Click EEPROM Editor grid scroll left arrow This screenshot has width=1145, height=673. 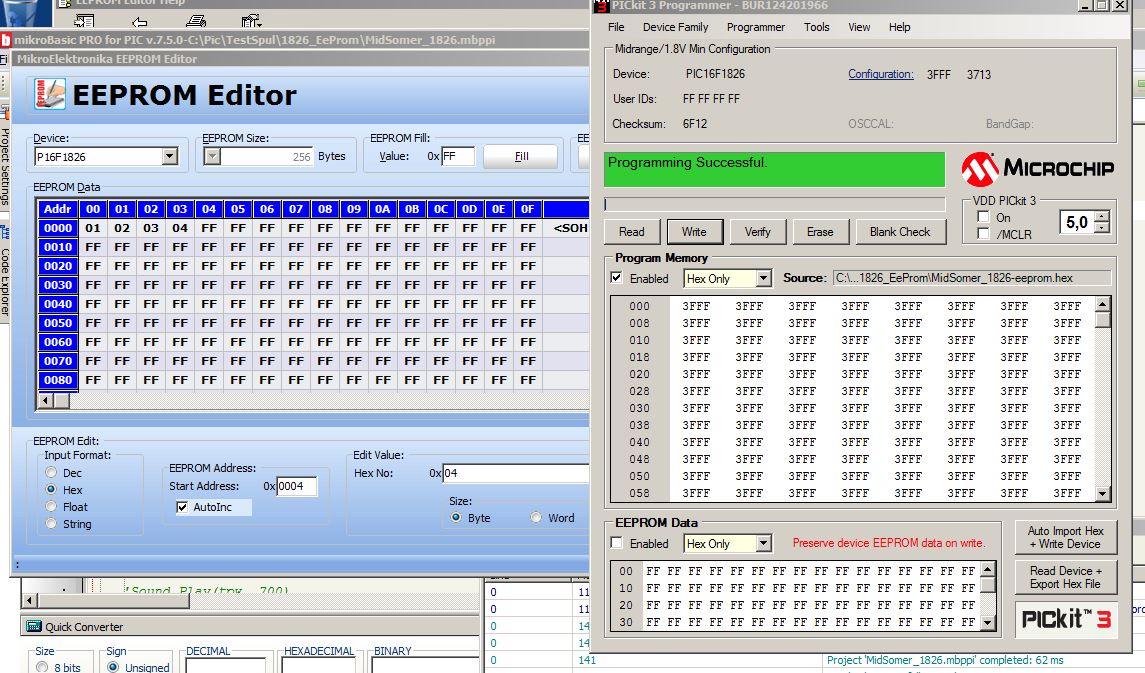point(45,400)
